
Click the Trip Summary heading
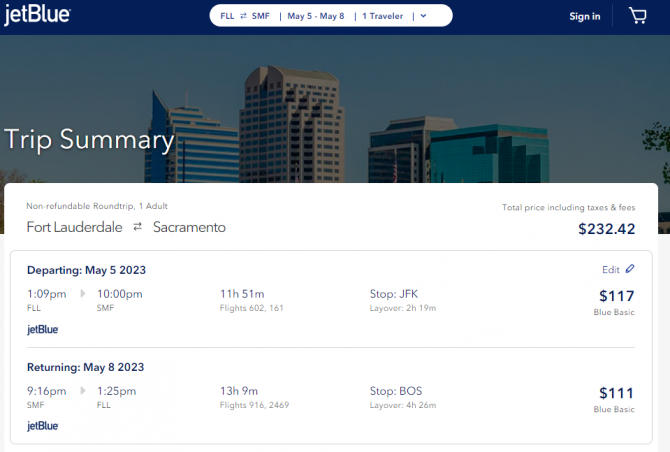tap(89, 140)
